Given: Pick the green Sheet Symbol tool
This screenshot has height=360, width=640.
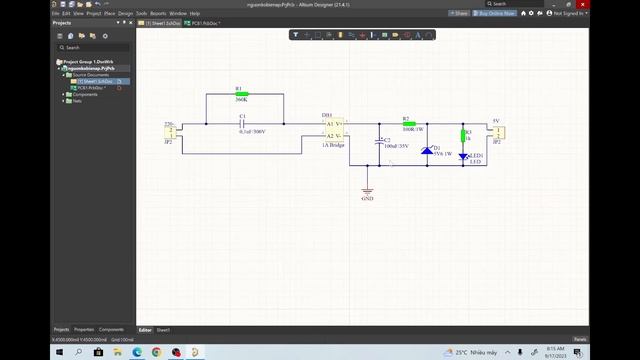Looking at the screenshot, I should (x=384, y=35).
